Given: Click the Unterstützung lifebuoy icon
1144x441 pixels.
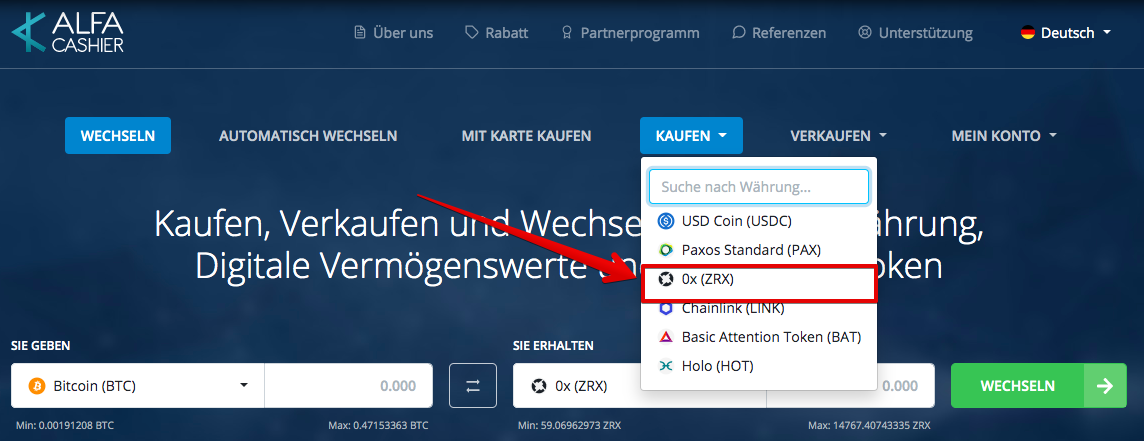Looking at the screenshot, I should click(x=865, y=33).
